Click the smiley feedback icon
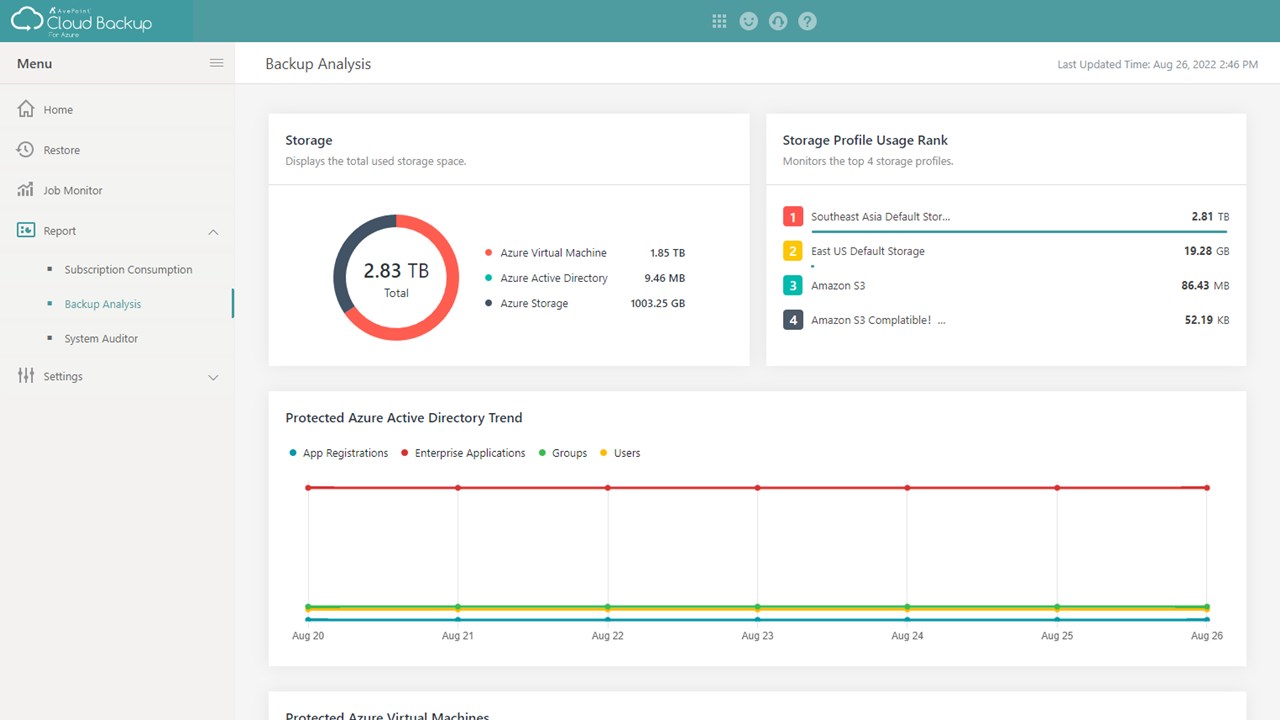This screenshot has height=720, width=1280. 748,21
